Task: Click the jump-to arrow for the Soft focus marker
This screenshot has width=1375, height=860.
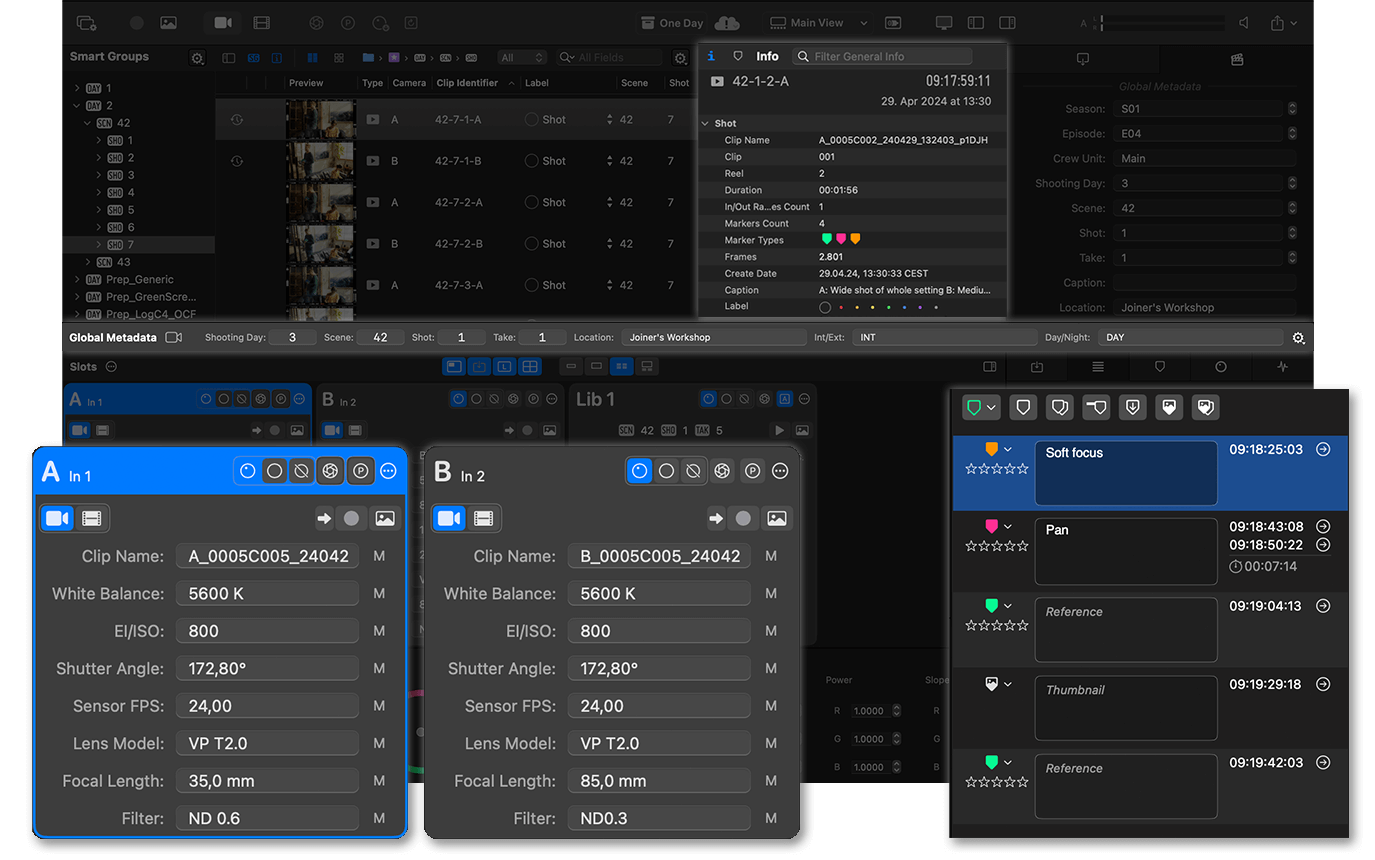Action: coord(1323,450)
